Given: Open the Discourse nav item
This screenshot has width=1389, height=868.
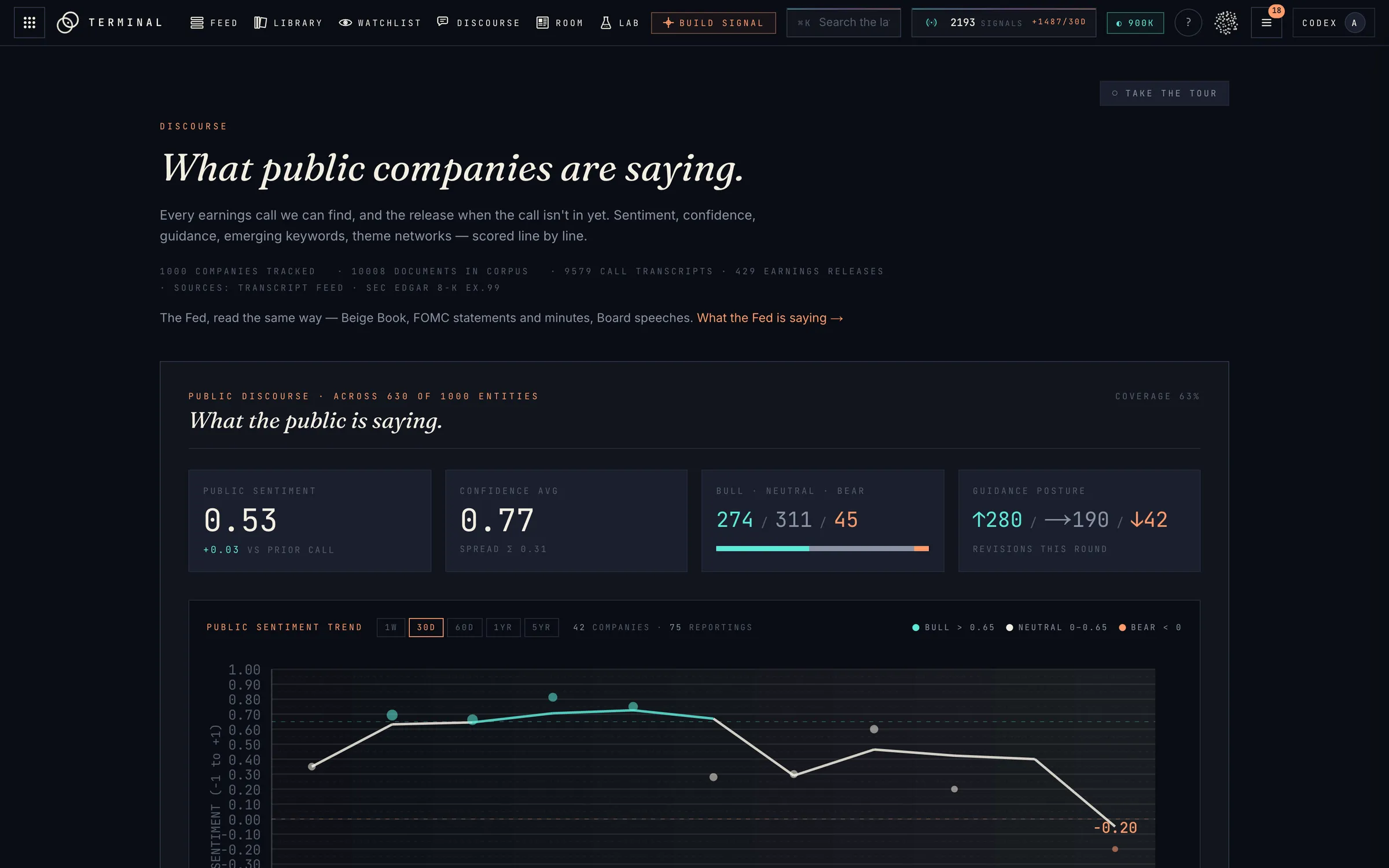Looking at the screenshot, I should pyautogui.click(x=478, y=23).
